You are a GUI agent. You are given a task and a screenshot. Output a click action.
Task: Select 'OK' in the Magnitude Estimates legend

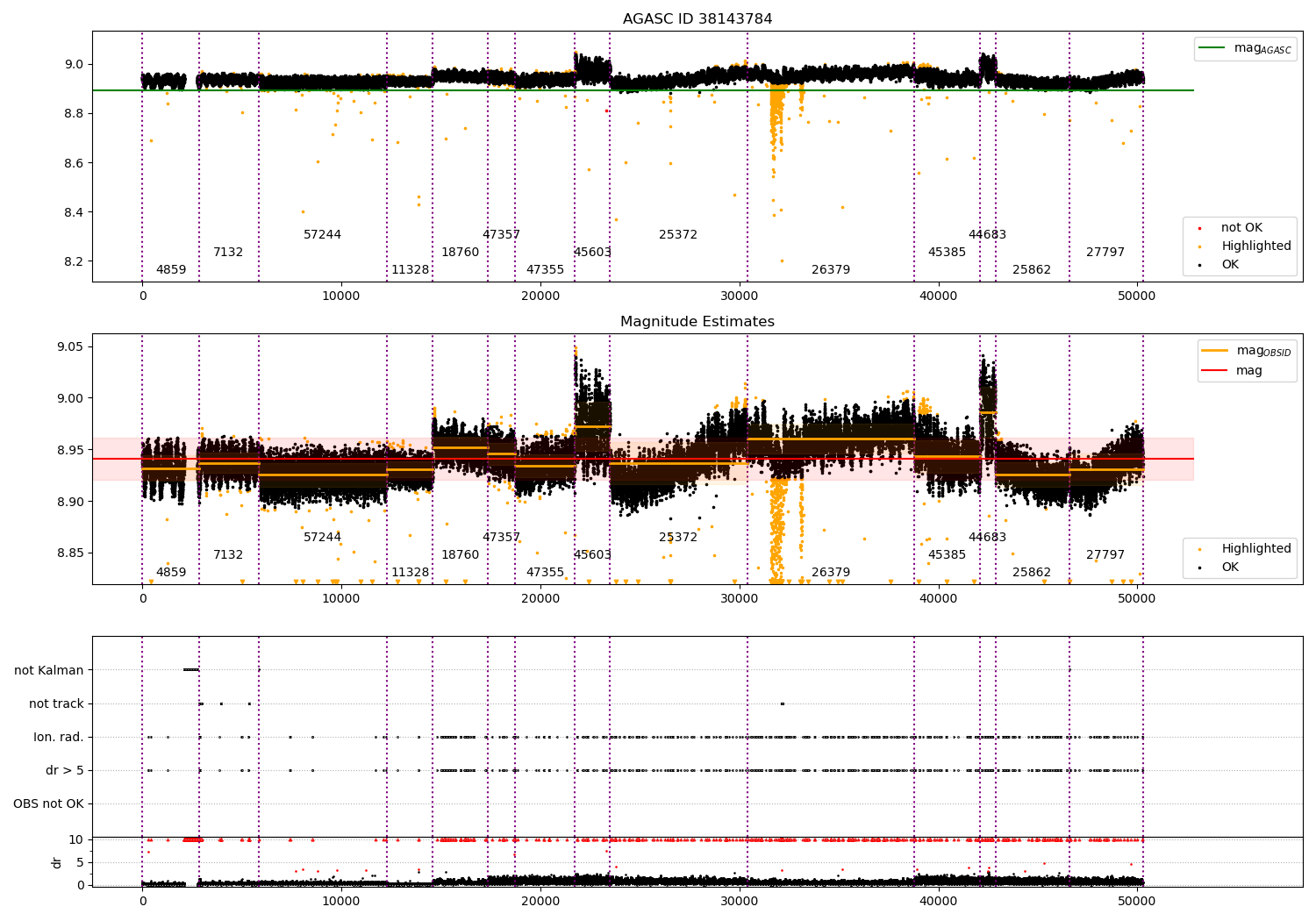pyautogui.click(x=1230, y=568)
